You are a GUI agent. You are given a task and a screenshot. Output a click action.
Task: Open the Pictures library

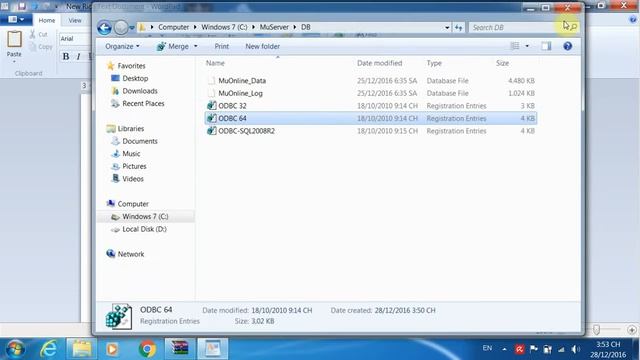[134, 167]
